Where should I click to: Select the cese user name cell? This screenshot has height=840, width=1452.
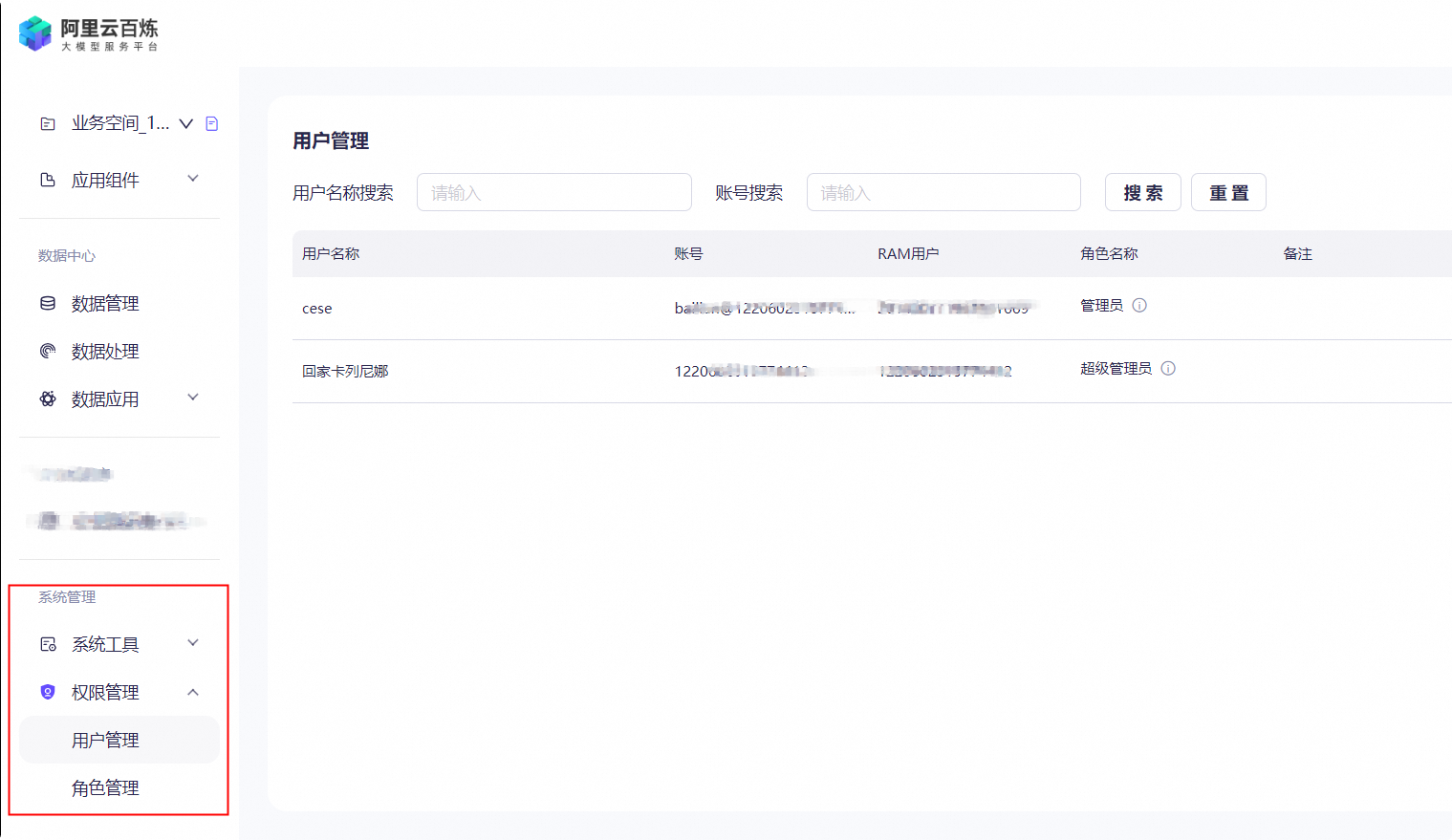click(x=317, y=309)
